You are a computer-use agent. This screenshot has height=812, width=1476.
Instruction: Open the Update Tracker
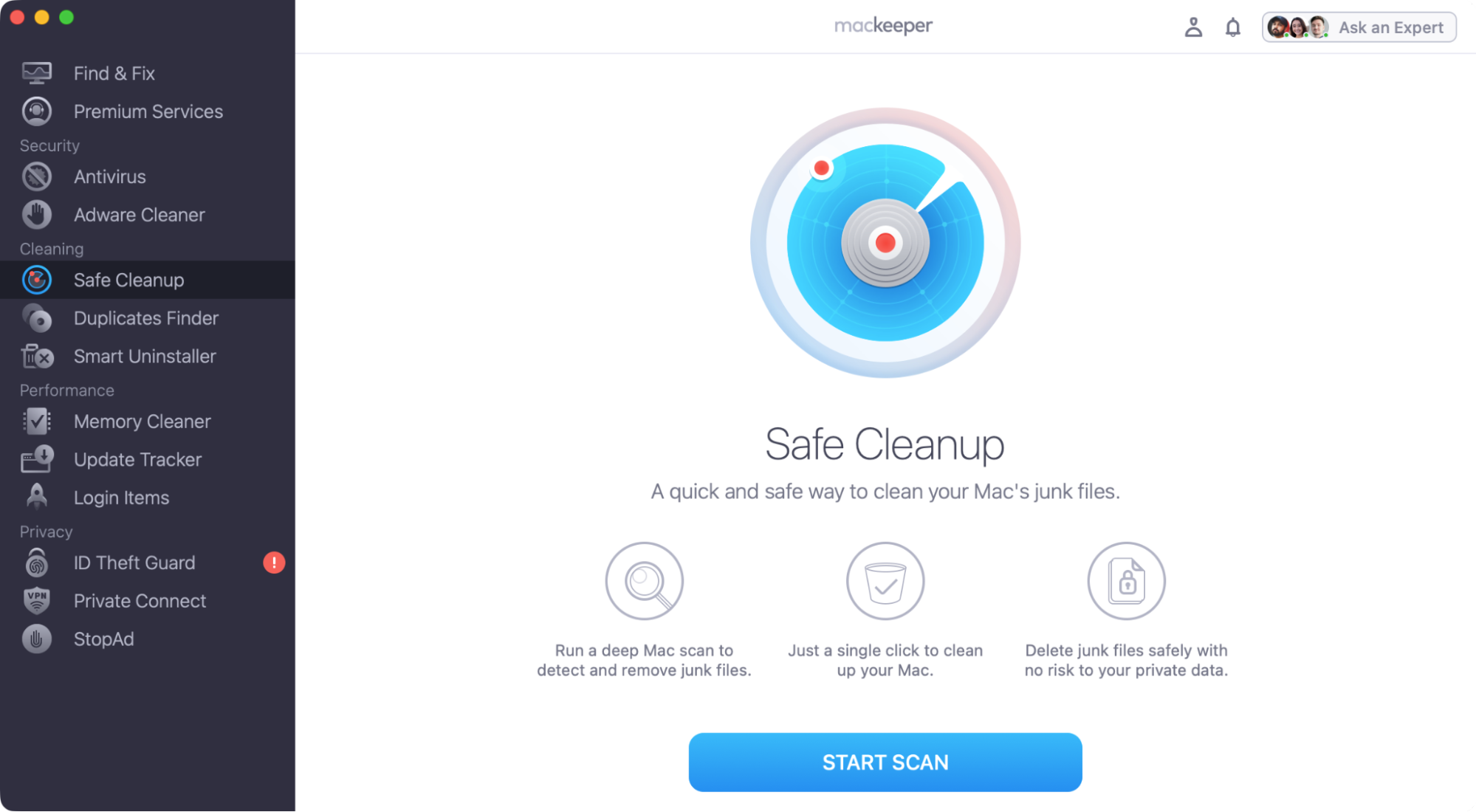[137, 459]
